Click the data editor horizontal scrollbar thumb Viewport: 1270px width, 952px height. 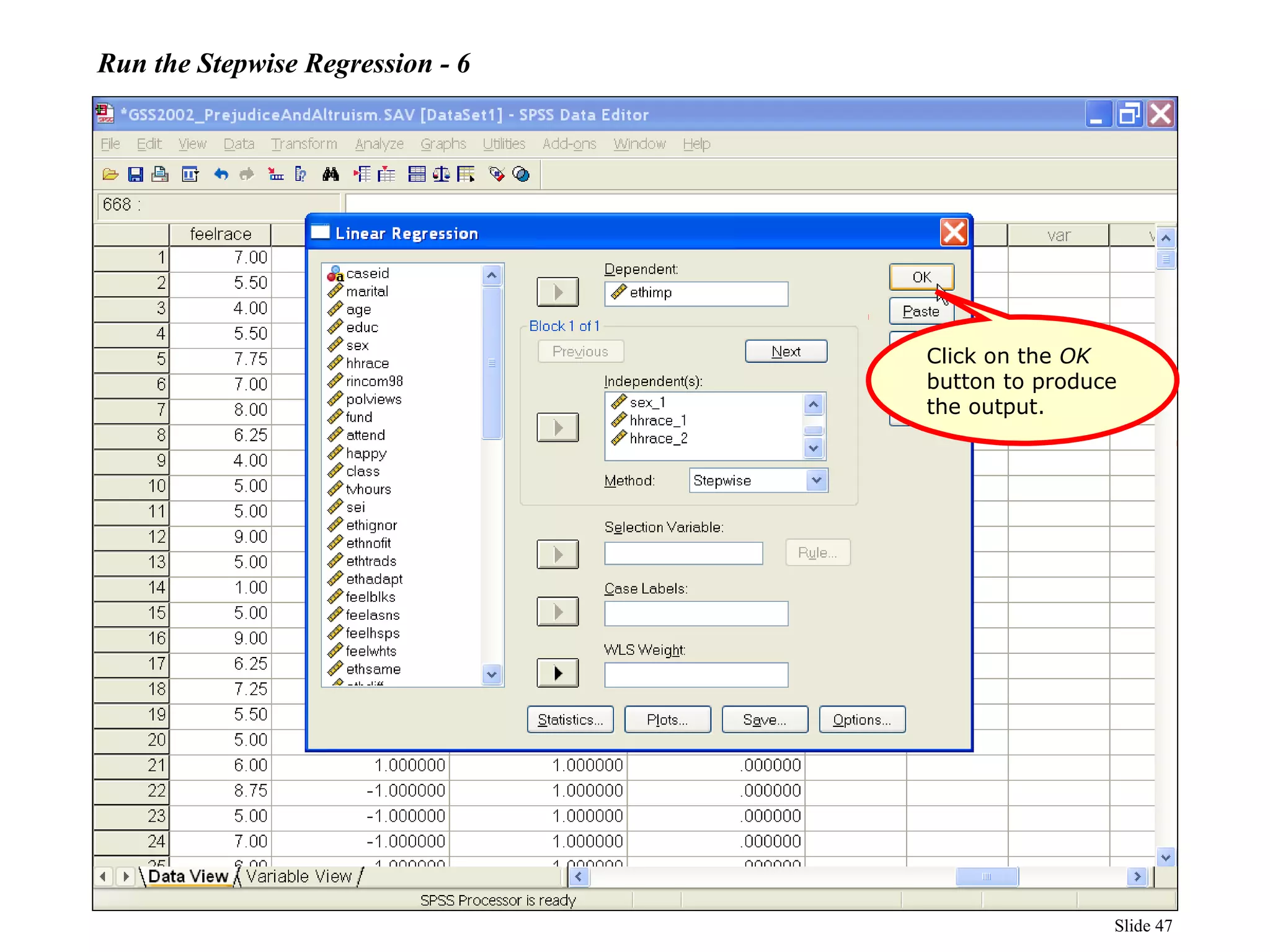pyautogui.click(x=987, y=876)
